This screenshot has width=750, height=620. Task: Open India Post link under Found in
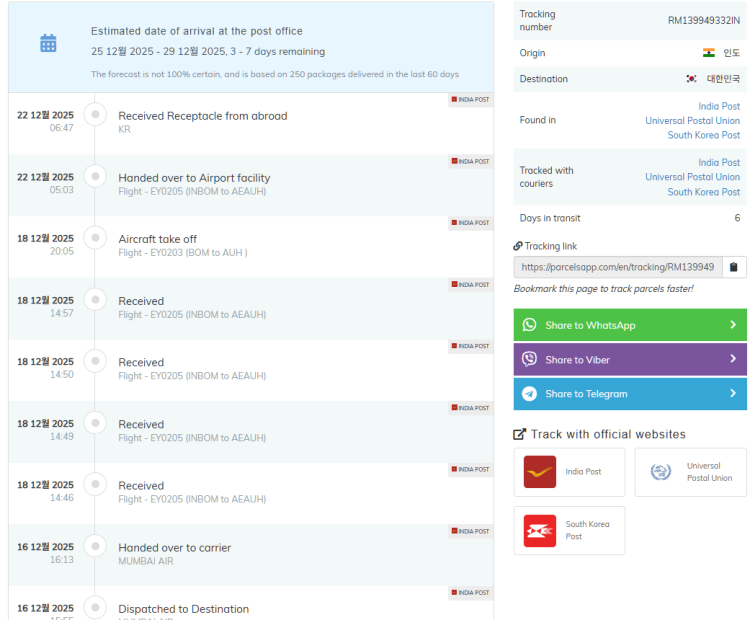[x=718, y=106]
